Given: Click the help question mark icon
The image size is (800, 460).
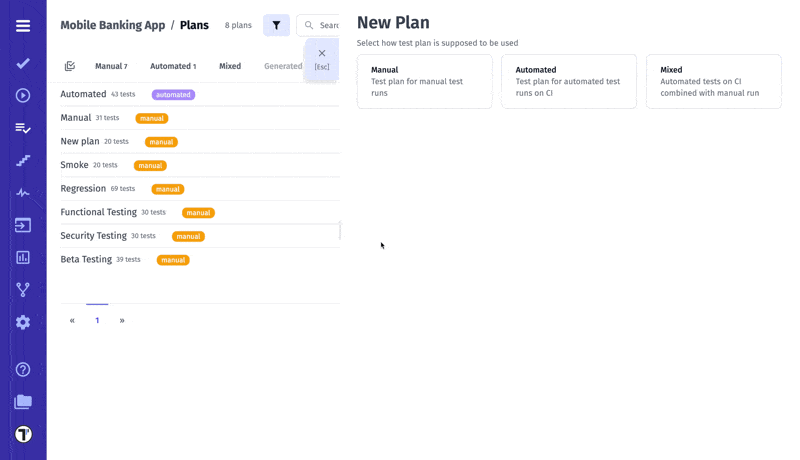Looking at the screenshot, I should (23, 369).
